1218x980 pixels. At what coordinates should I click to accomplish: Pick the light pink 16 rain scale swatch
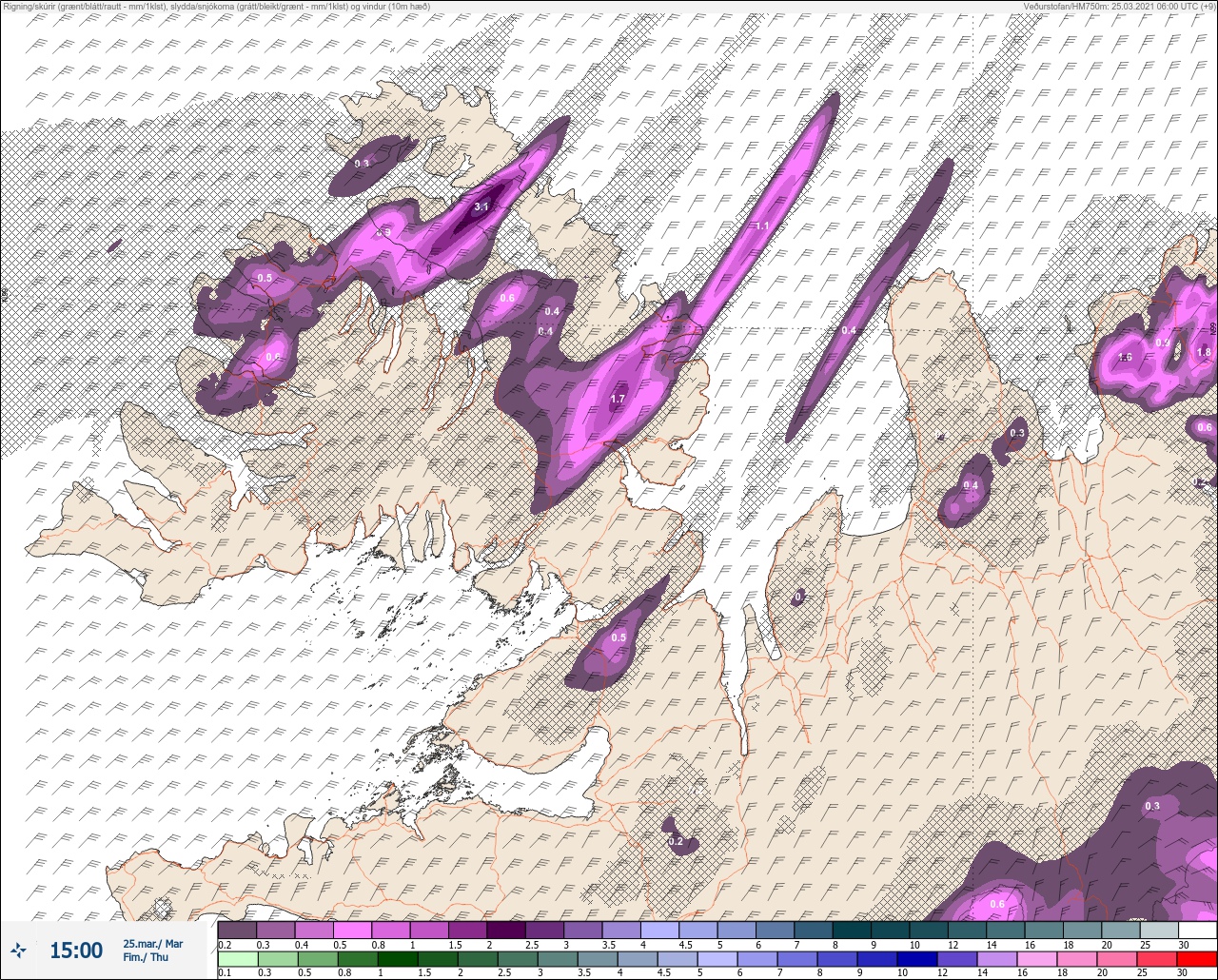(1037, 959)
